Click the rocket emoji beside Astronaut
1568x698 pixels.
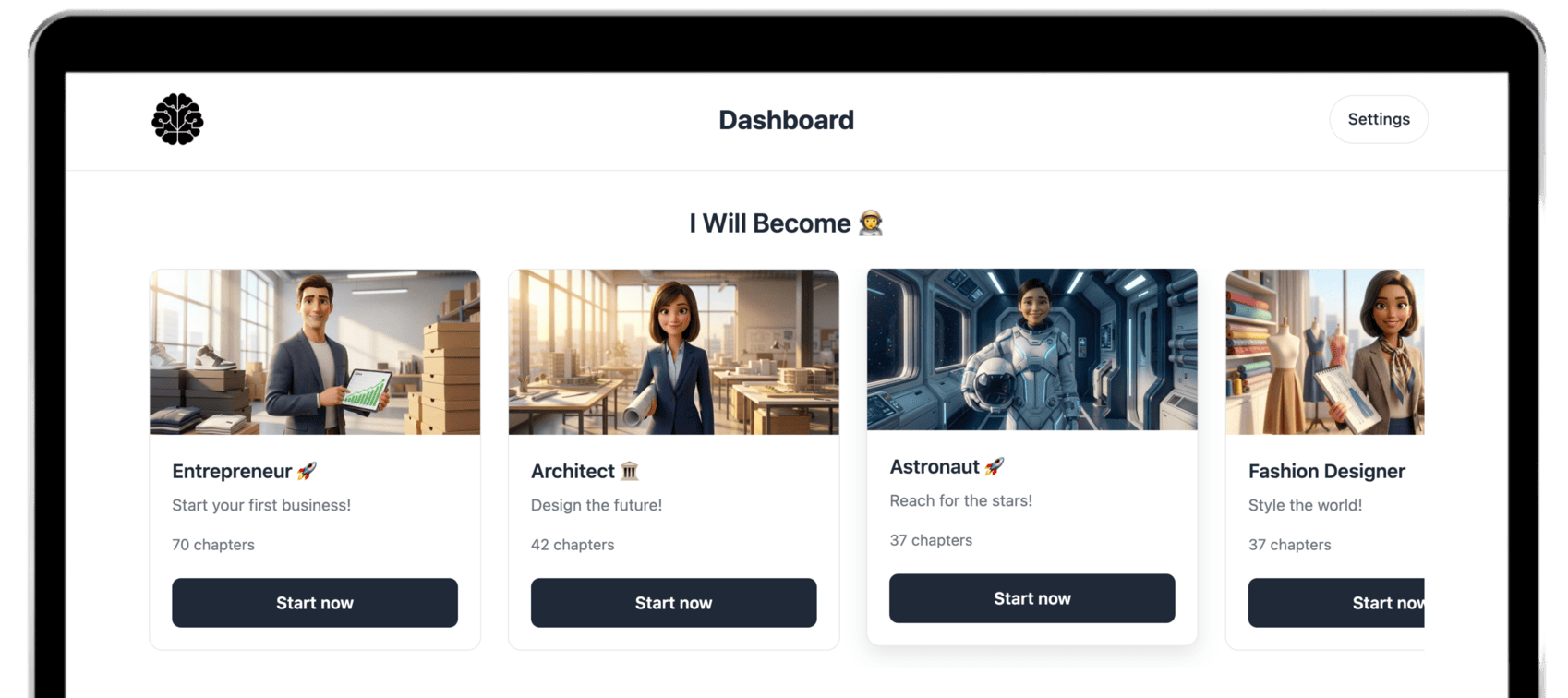coord(995,466)
